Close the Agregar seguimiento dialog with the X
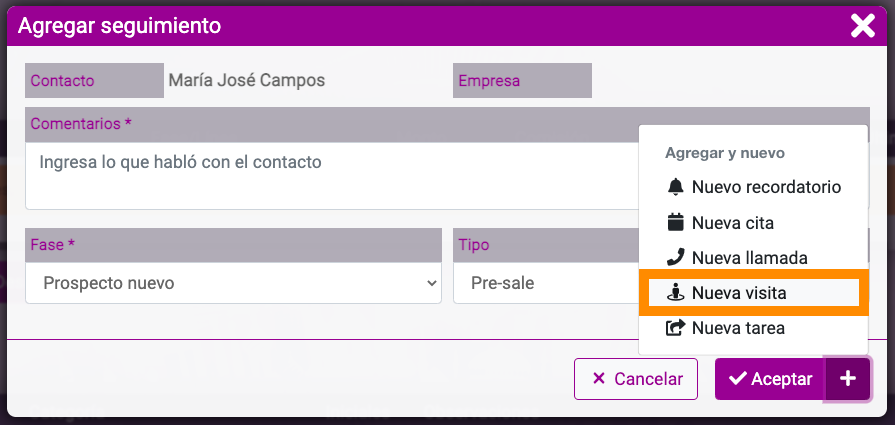The width and height of the screenshot is (895, 425). [862, 26]
